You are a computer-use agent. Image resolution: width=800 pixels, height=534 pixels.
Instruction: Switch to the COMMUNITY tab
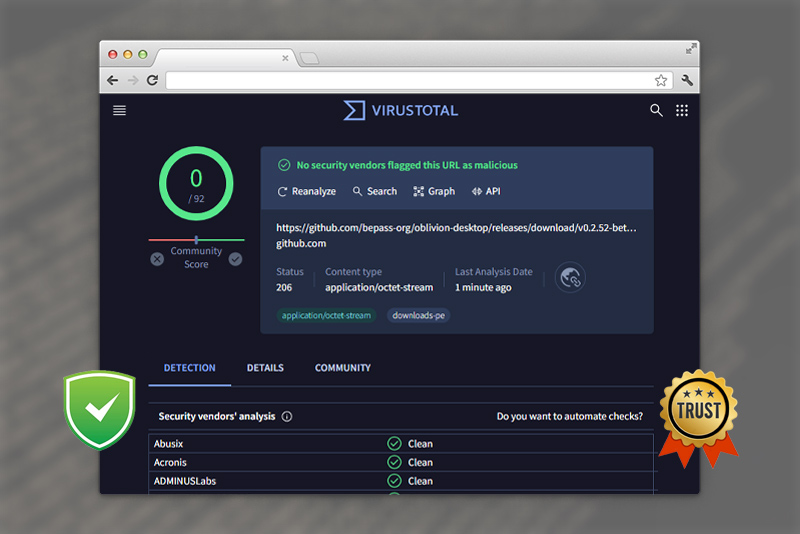coord(342,368)
